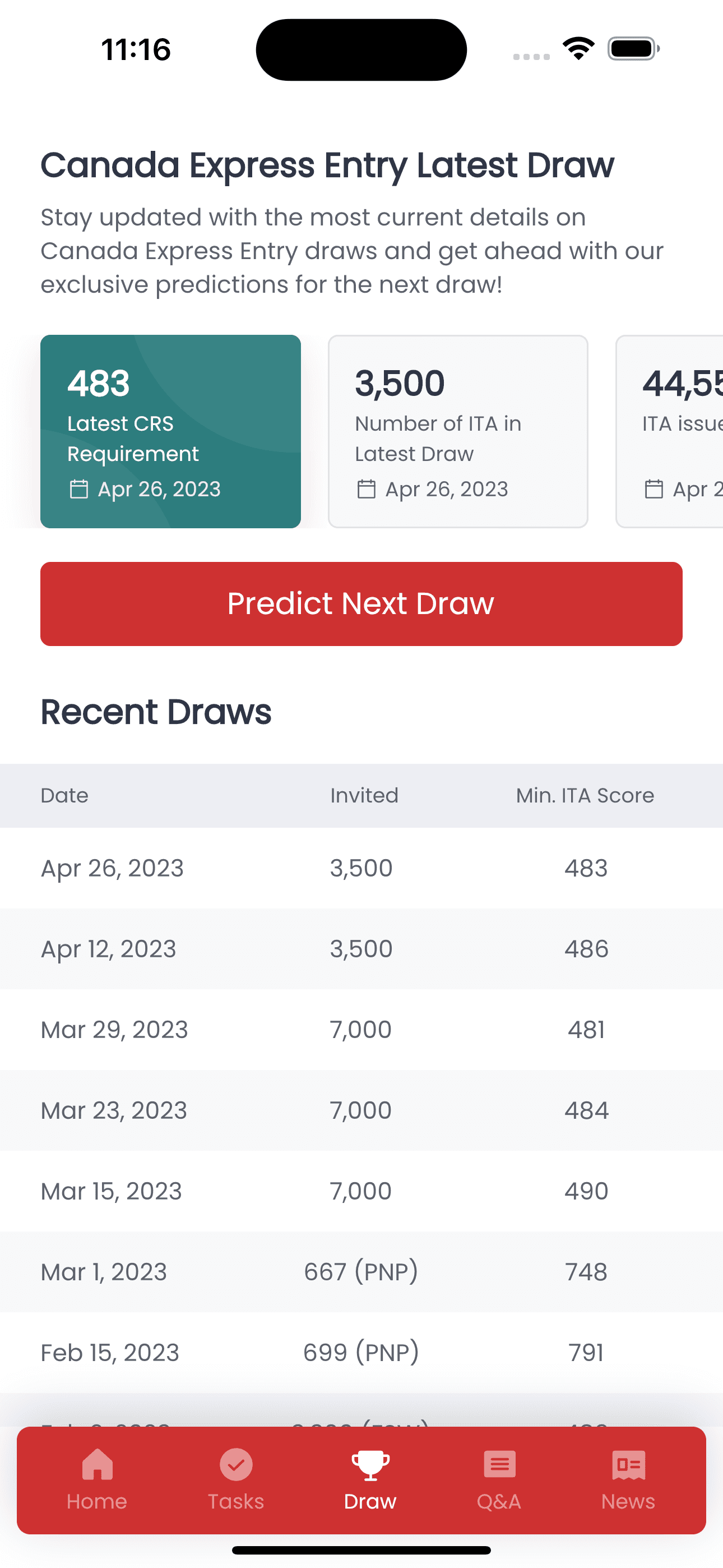Select the 3,500 Number of ITA card
The image size is (723, 1568).
458,431
